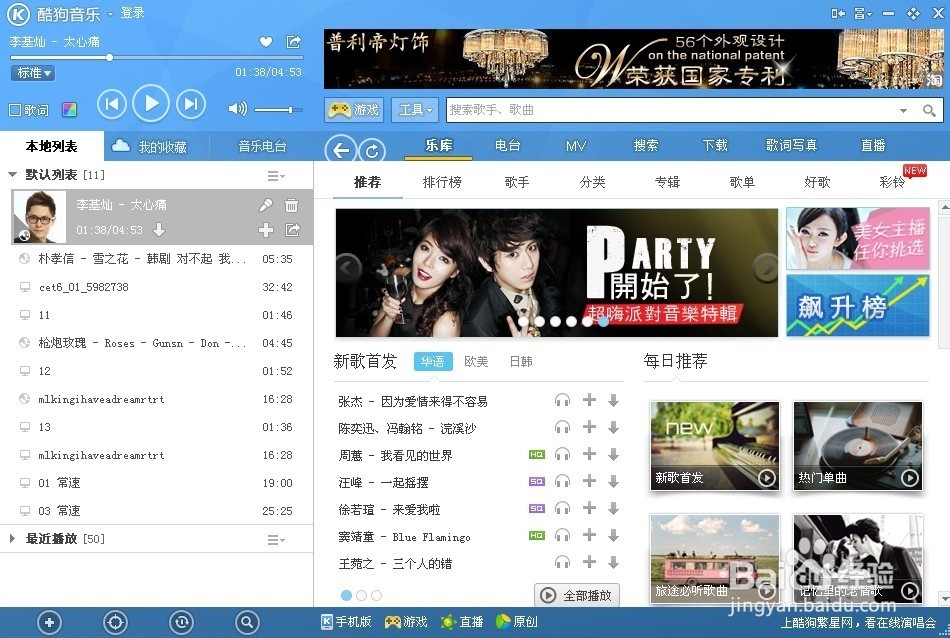Click the microphone icon on playing song
This screenshot has width=950, height=638.
coord(265,205)
